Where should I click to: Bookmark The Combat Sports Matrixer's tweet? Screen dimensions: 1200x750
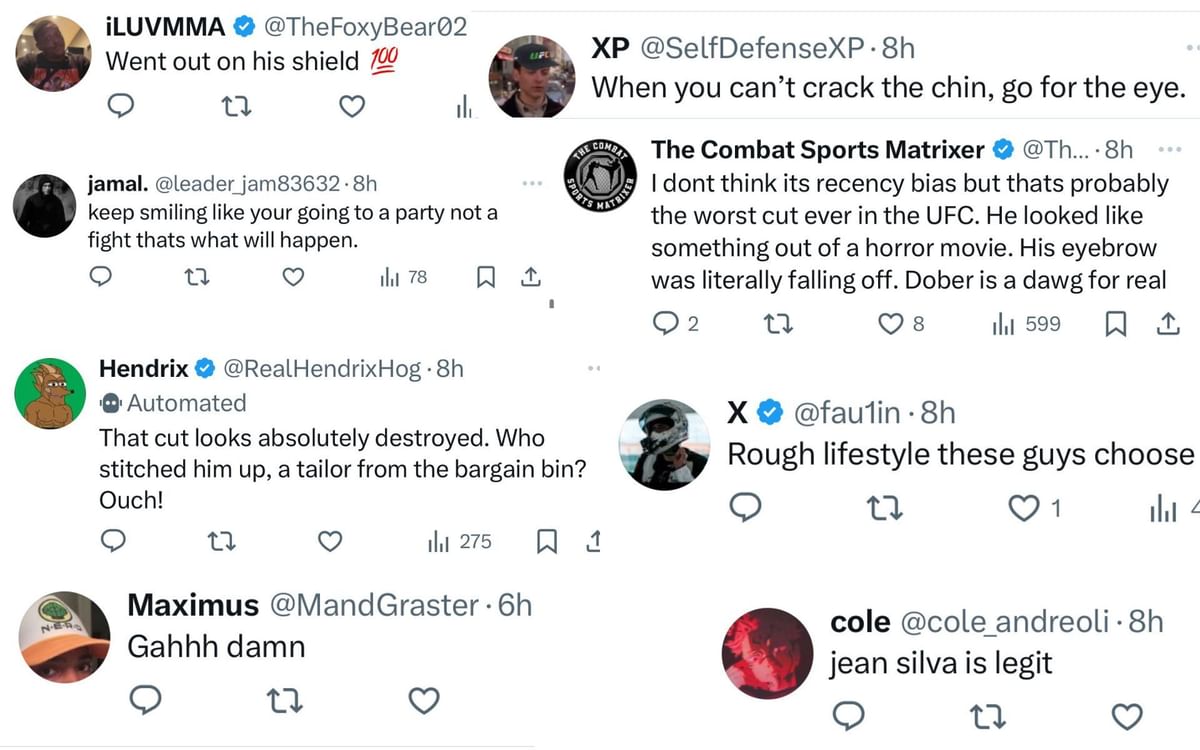click(1117, 323)
